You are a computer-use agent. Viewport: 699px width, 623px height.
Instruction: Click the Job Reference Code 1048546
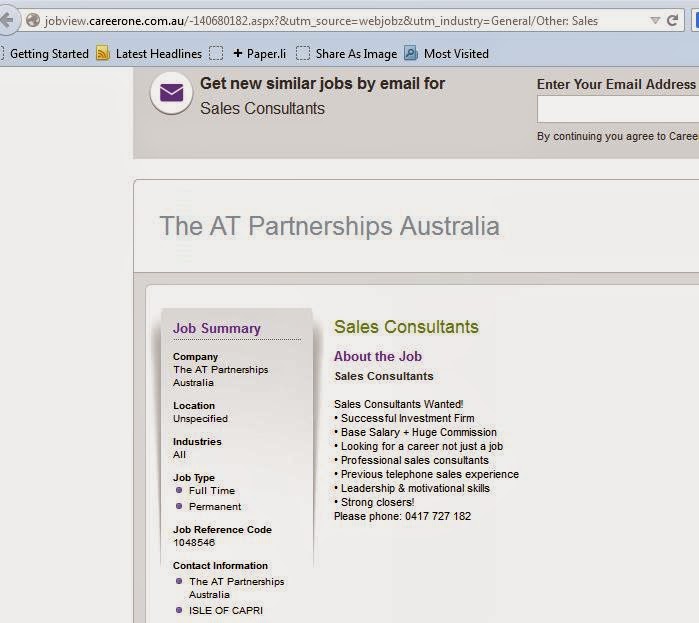(194, 542)
